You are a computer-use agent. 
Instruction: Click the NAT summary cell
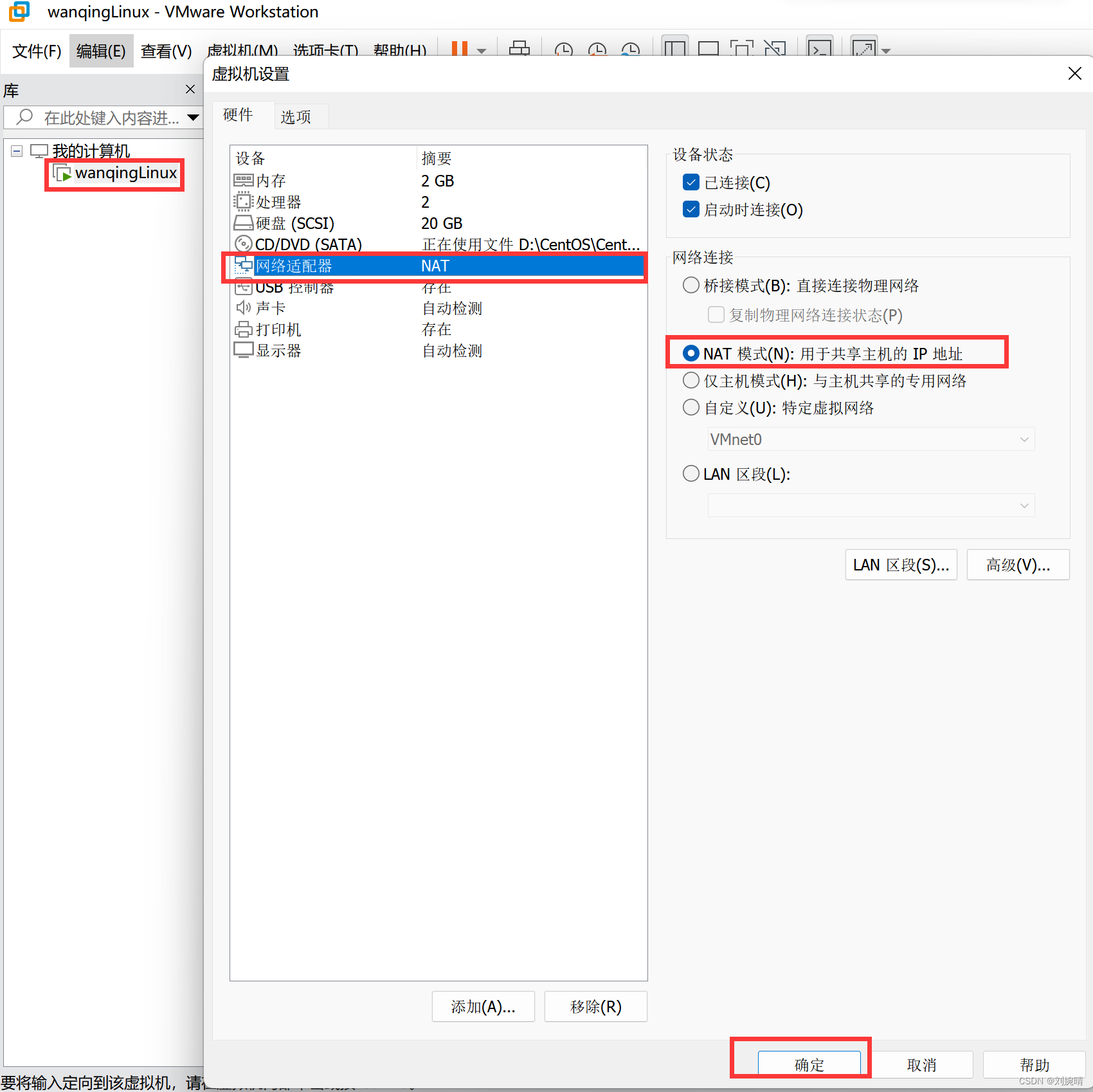[435, 266]
